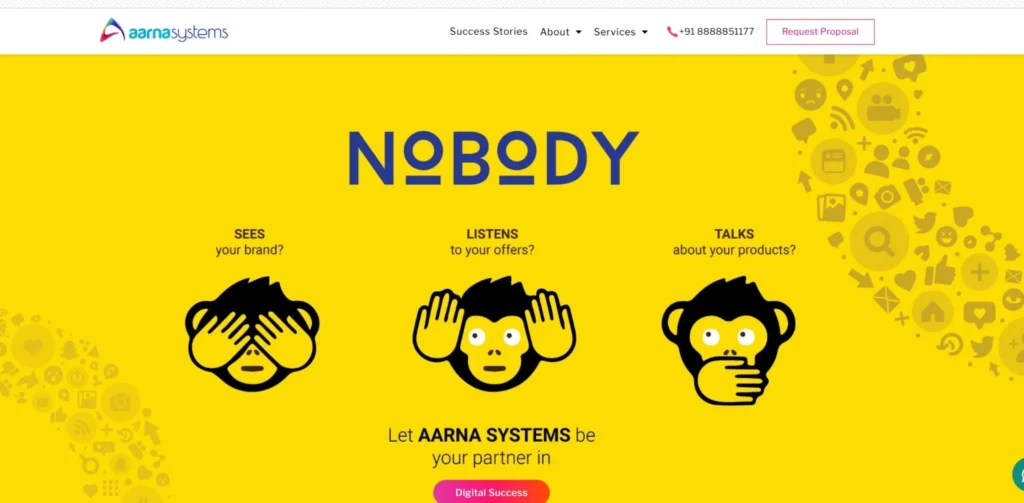Click the speak-no-evil monkey icon
The height and width of the screenshot is (503, 1024).
tap(728, 340)
